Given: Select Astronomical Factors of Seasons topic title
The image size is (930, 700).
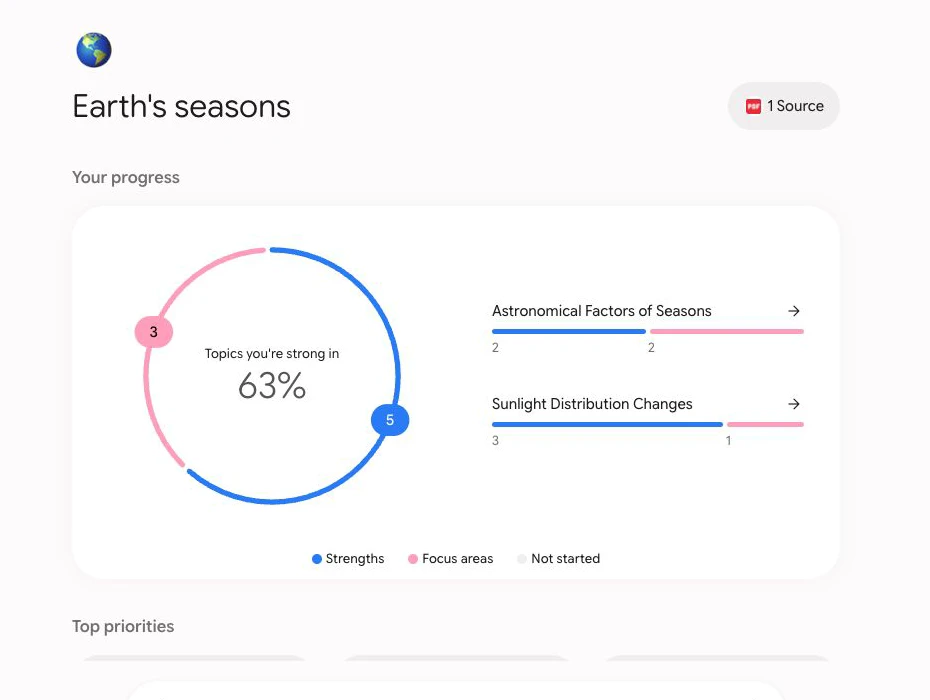Looking at the screenshot, I should (601, 311).
